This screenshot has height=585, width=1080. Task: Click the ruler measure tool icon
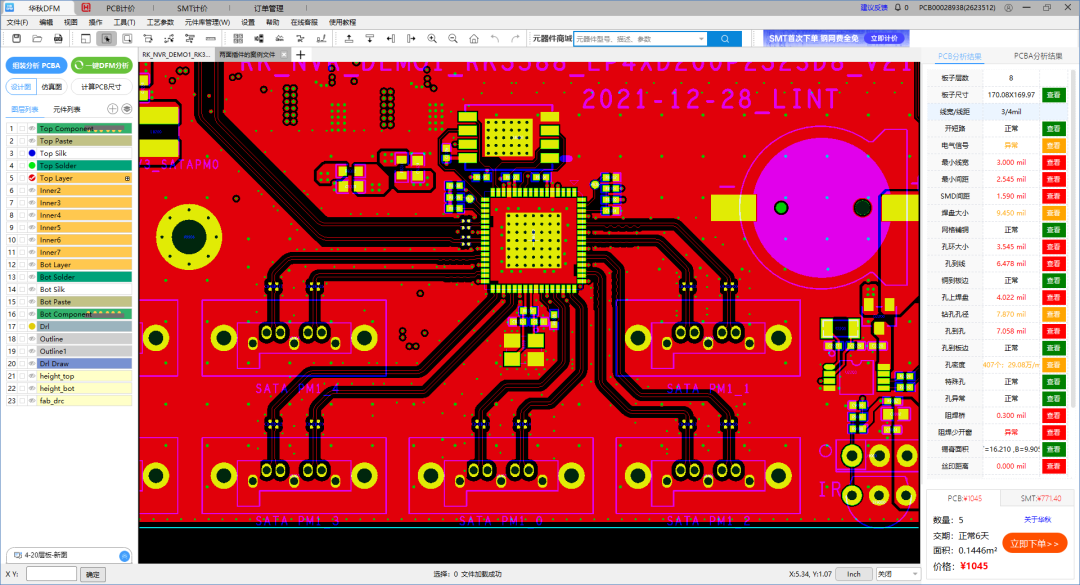[x=211, y=39]
